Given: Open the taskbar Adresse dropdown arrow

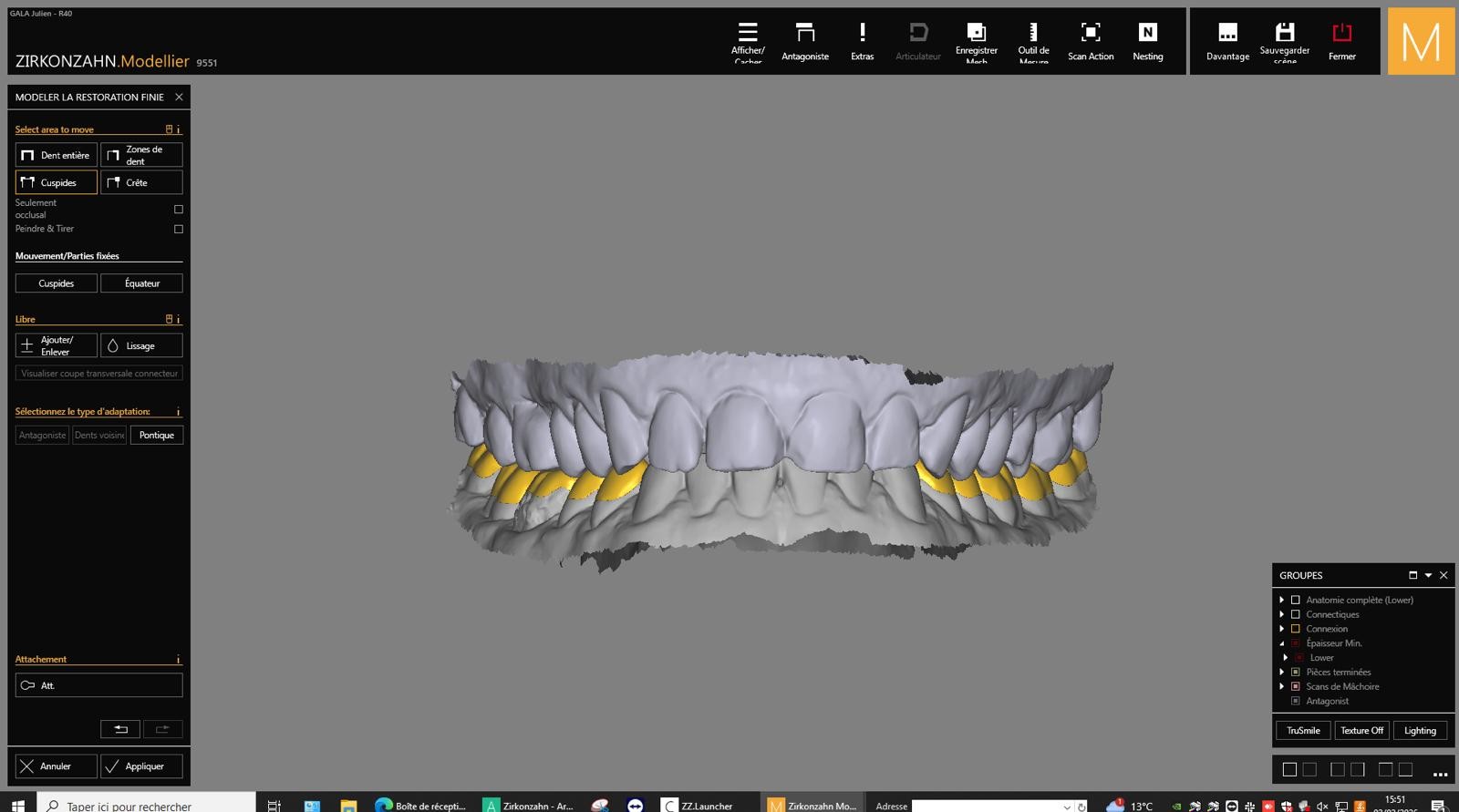Looking at the screenshot, I should pos(1067,807).
